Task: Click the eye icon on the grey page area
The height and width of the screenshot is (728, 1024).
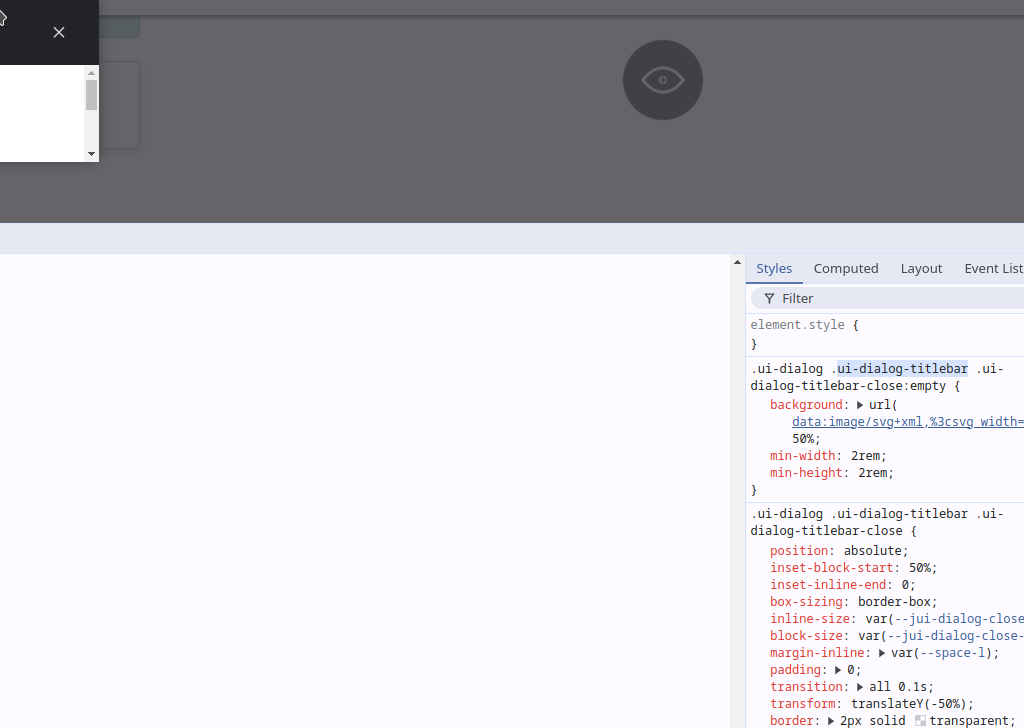Action: pyautogui.click(x=662, y=80)
